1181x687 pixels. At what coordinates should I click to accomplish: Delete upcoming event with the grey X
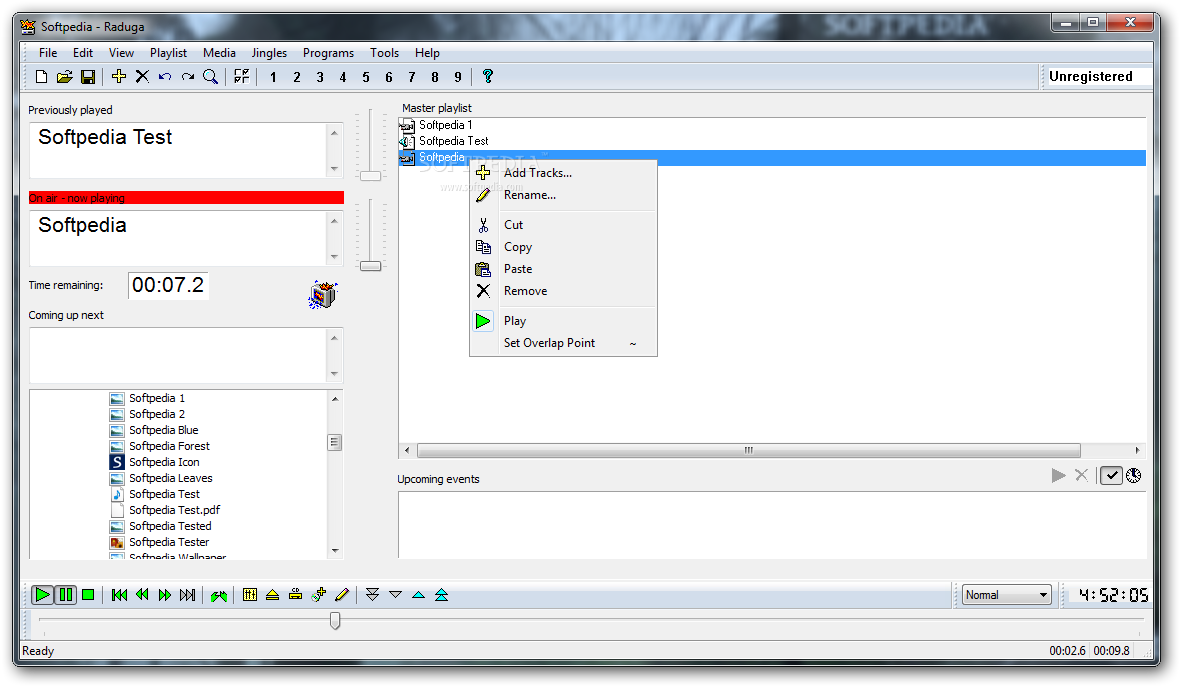tap(1082, 475)
